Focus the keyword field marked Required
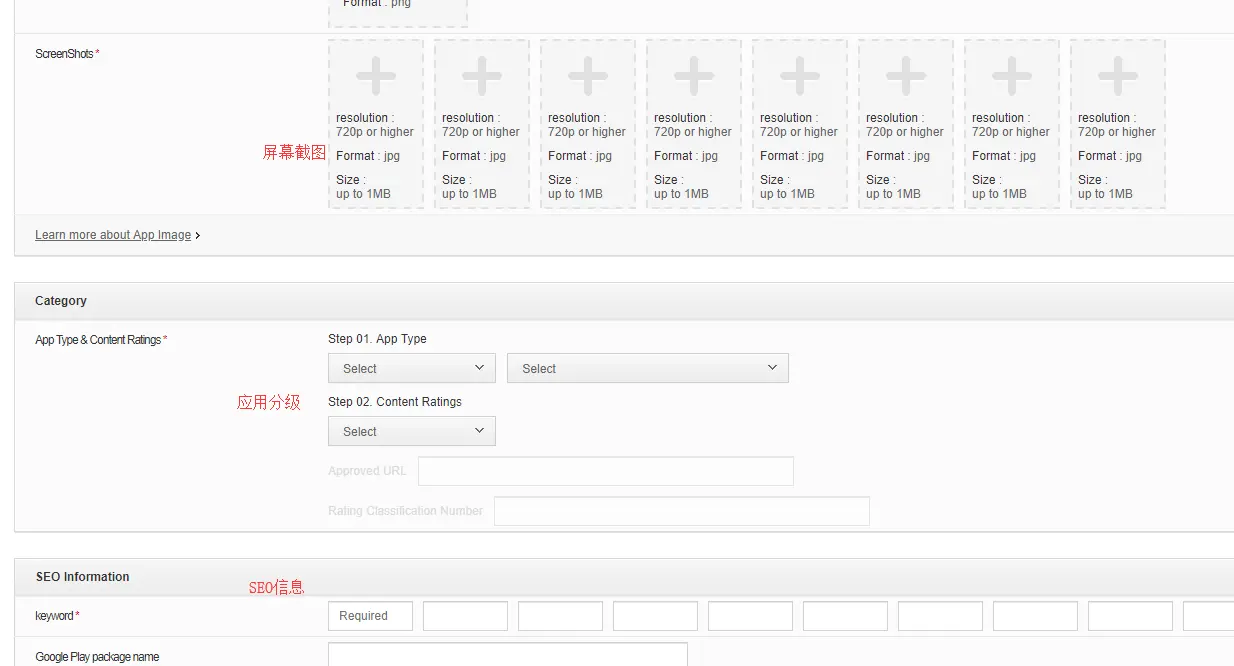 (370, 616)
